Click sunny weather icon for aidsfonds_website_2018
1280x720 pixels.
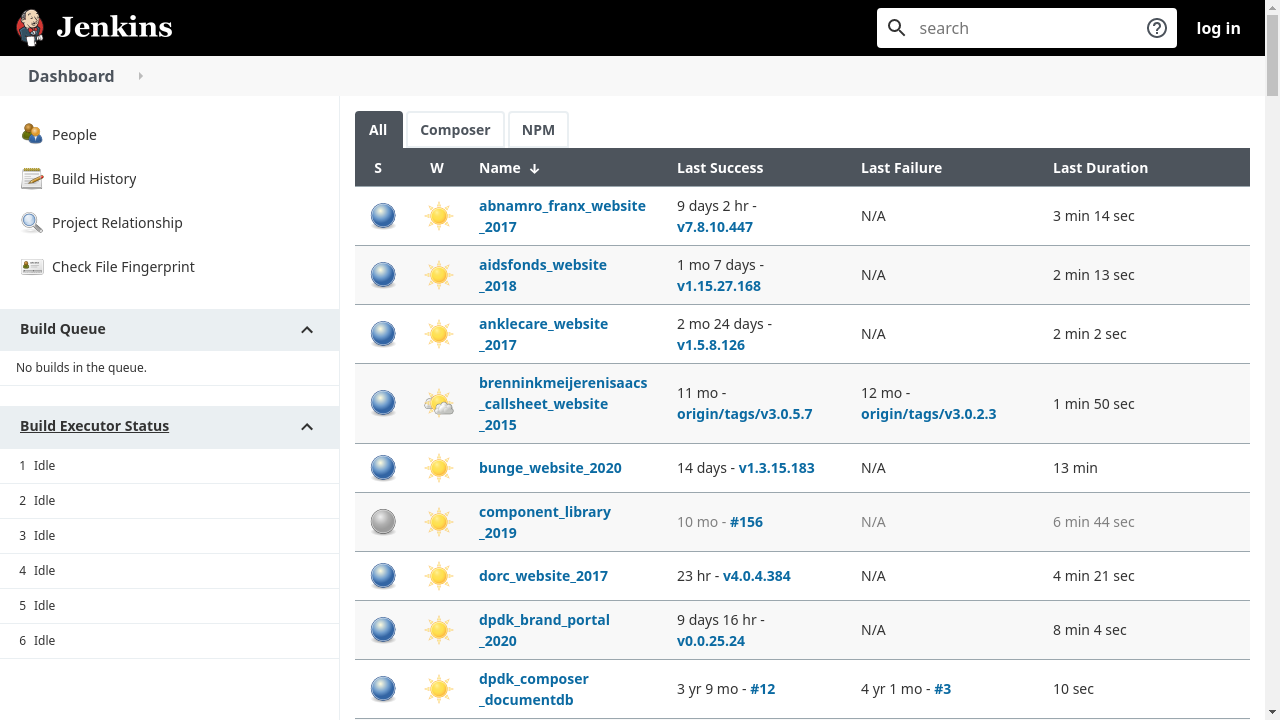438,275
